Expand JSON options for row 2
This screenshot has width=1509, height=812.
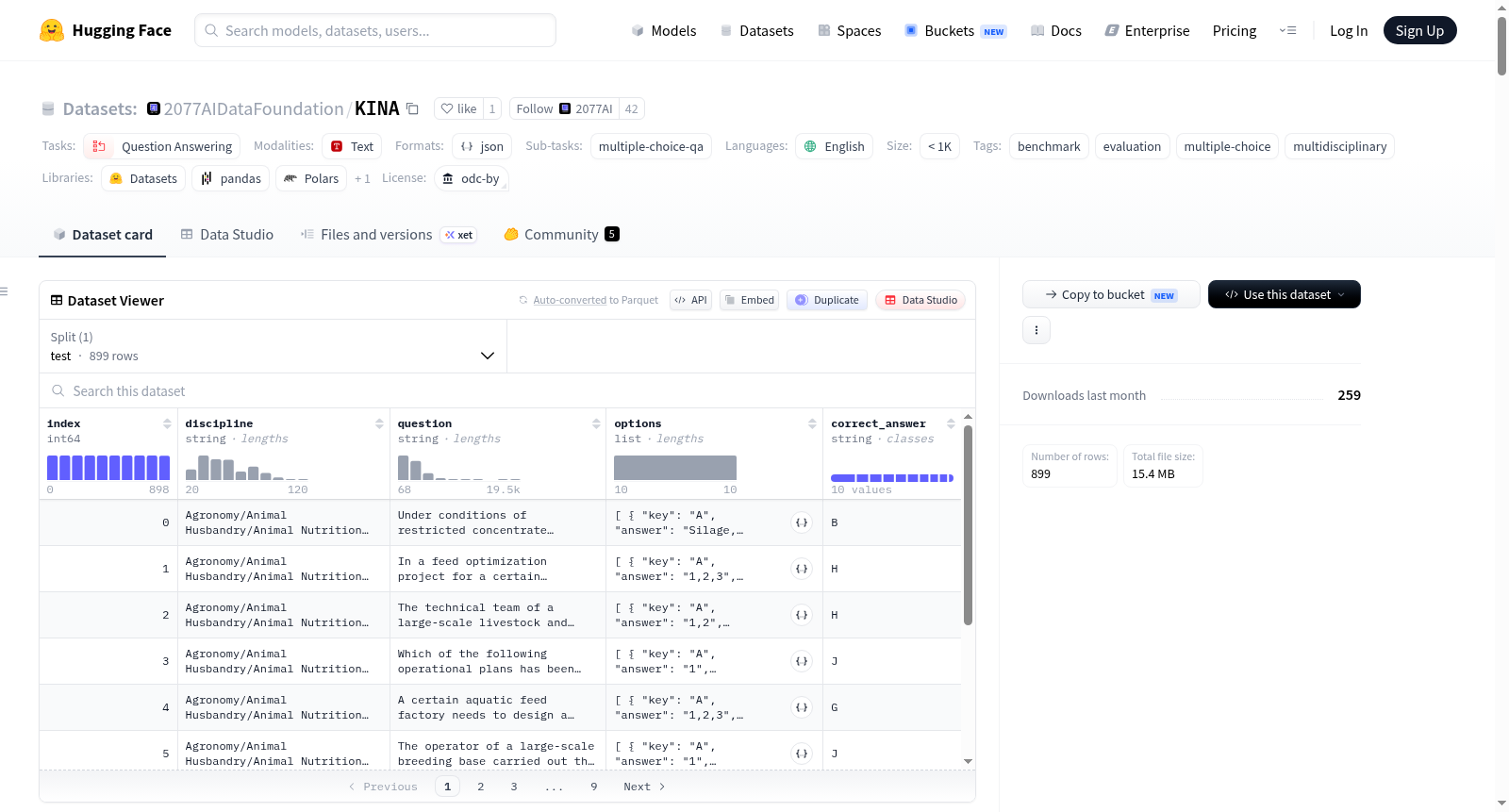pyautogui.click(x=802, y=615)
